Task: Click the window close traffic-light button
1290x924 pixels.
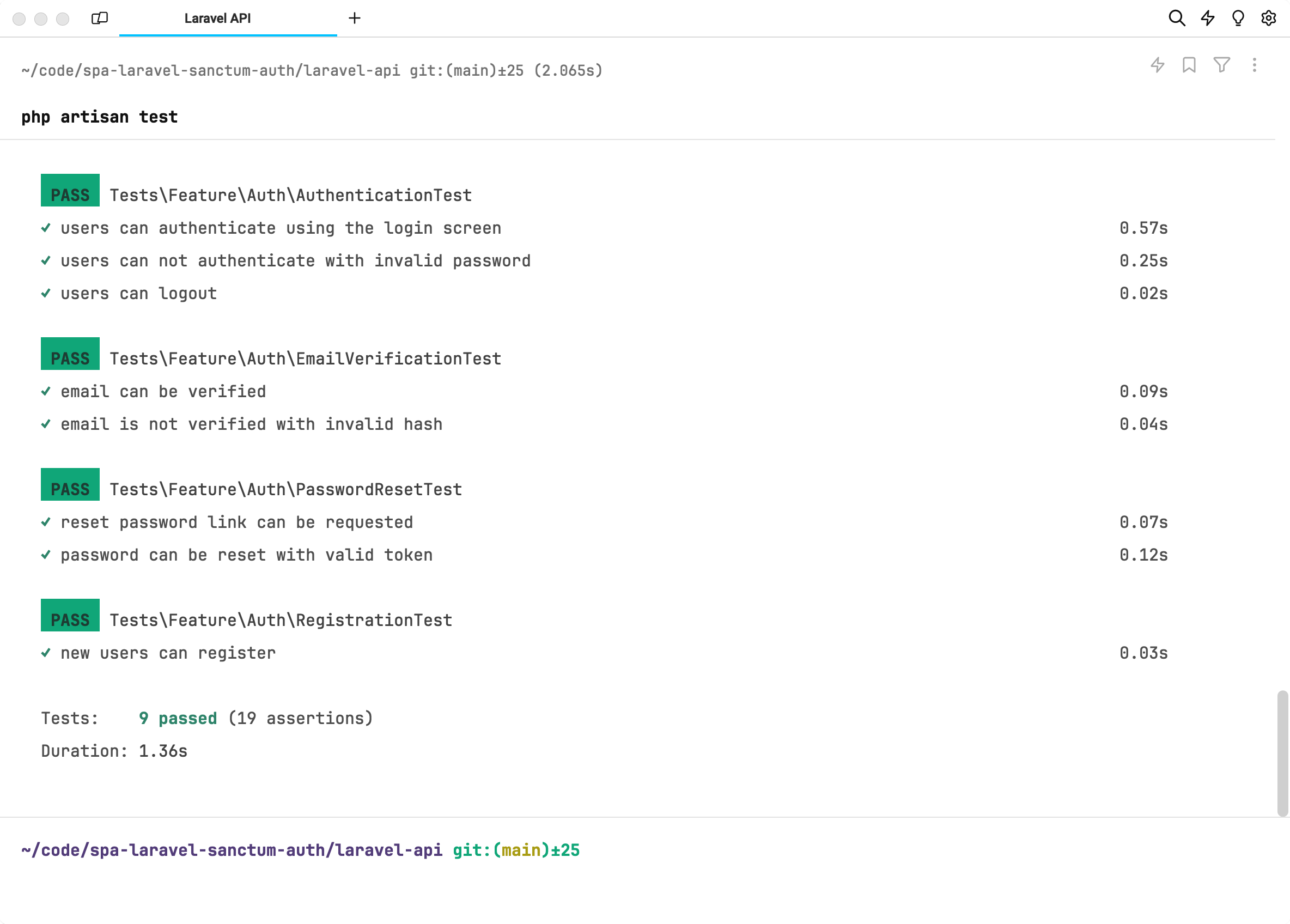Action: 19,19
